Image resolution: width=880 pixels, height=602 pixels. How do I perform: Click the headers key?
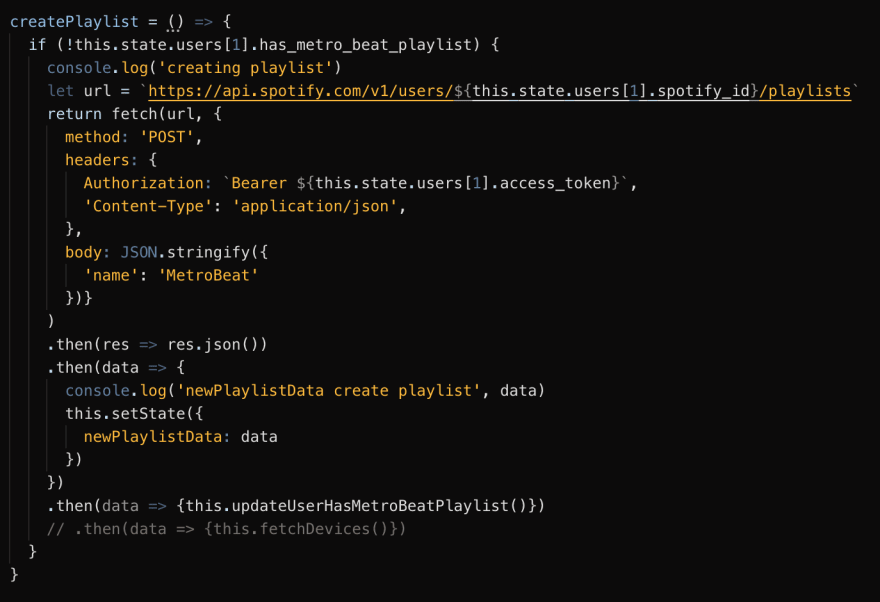98,160
